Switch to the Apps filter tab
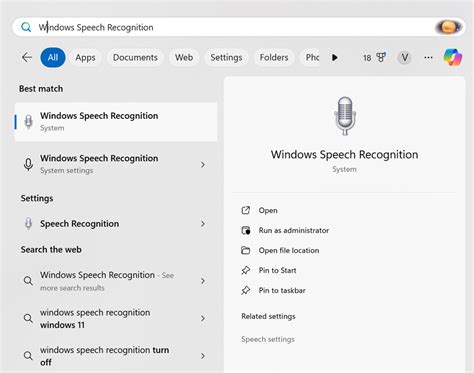The image size is (474, 373). [85, 57]
